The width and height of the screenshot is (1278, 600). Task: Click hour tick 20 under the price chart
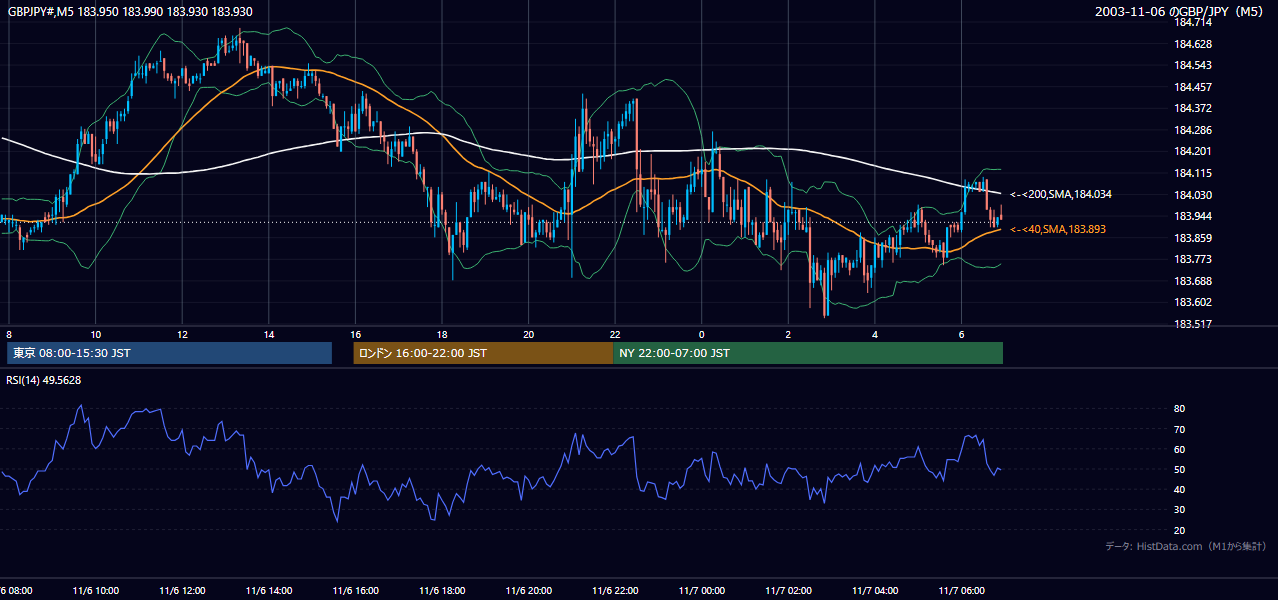click(x=529, y=334)
